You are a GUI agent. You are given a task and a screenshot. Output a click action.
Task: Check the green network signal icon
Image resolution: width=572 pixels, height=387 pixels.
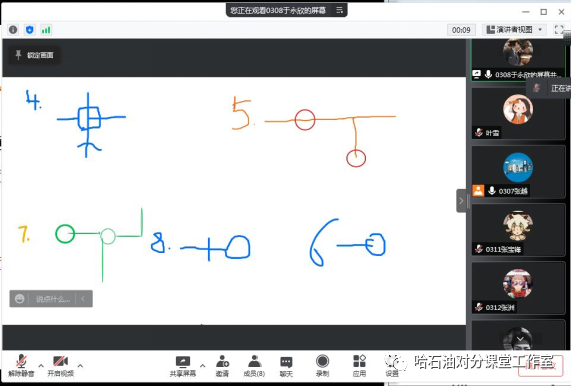(x=46, y=30)
